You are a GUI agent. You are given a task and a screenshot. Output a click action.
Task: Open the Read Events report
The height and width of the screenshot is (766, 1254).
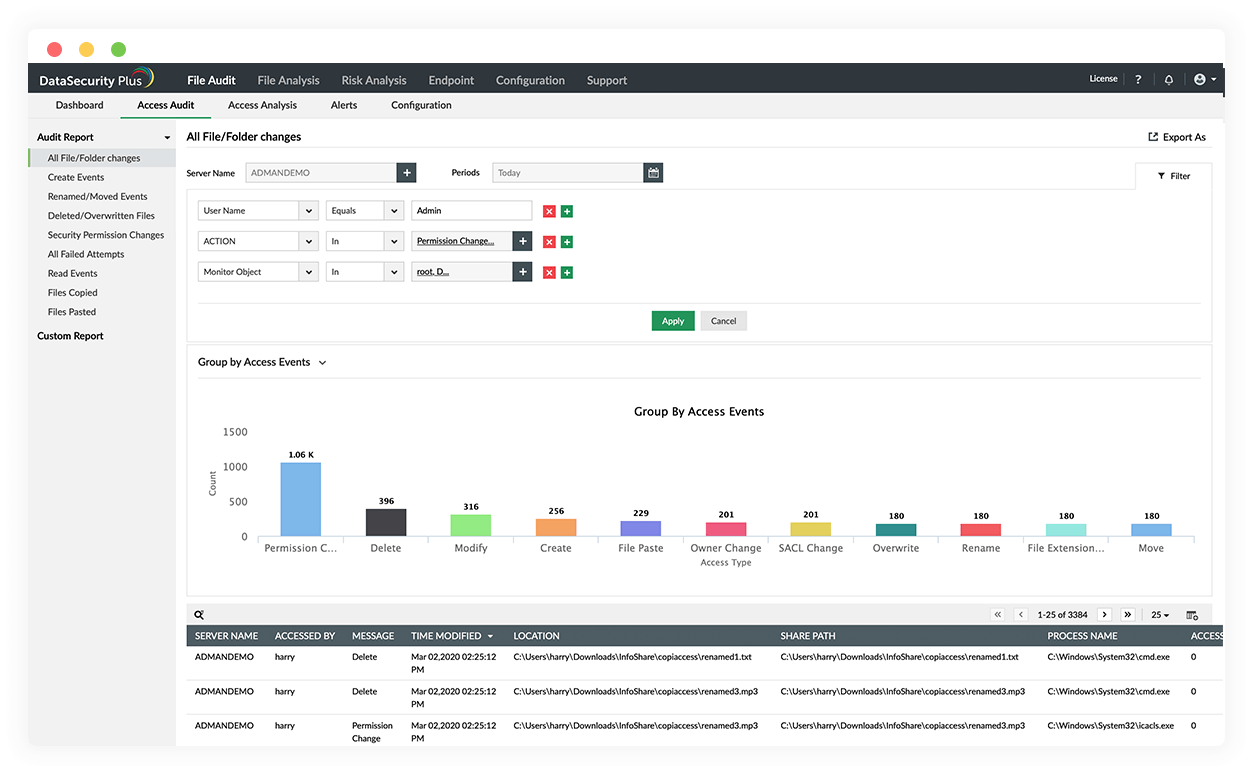tap(72, 273)
